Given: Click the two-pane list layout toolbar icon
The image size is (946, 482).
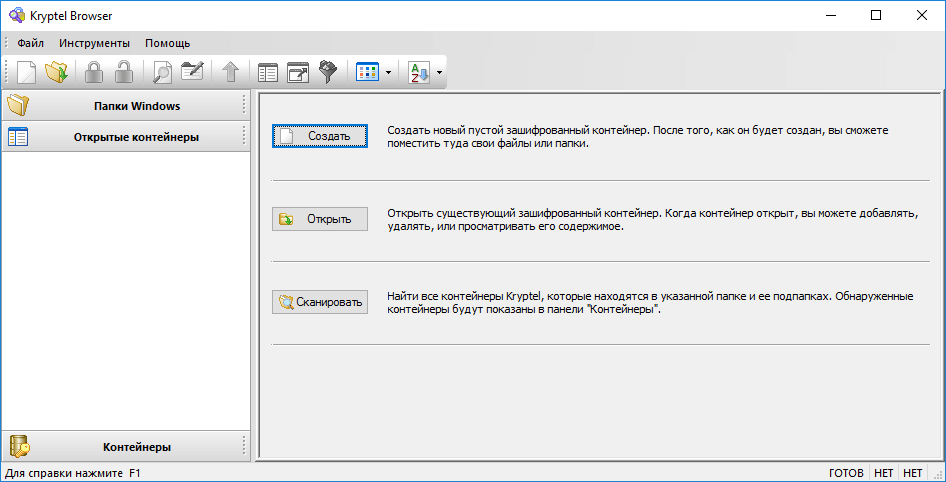Looking at the screenshot, I should coord(267,72).
